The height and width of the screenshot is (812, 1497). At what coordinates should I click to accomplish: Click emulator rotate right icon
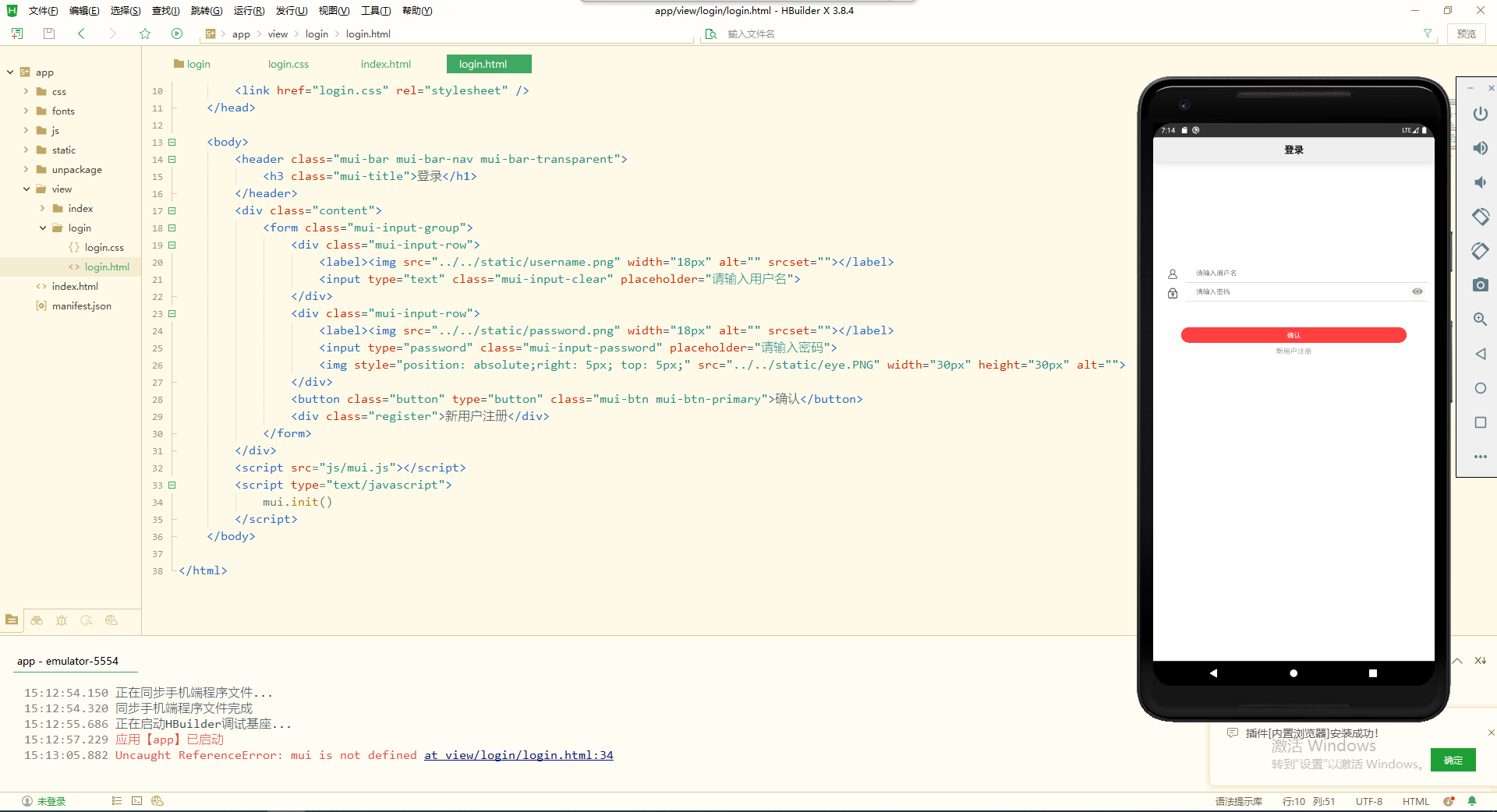click(x=1480, y=251)
